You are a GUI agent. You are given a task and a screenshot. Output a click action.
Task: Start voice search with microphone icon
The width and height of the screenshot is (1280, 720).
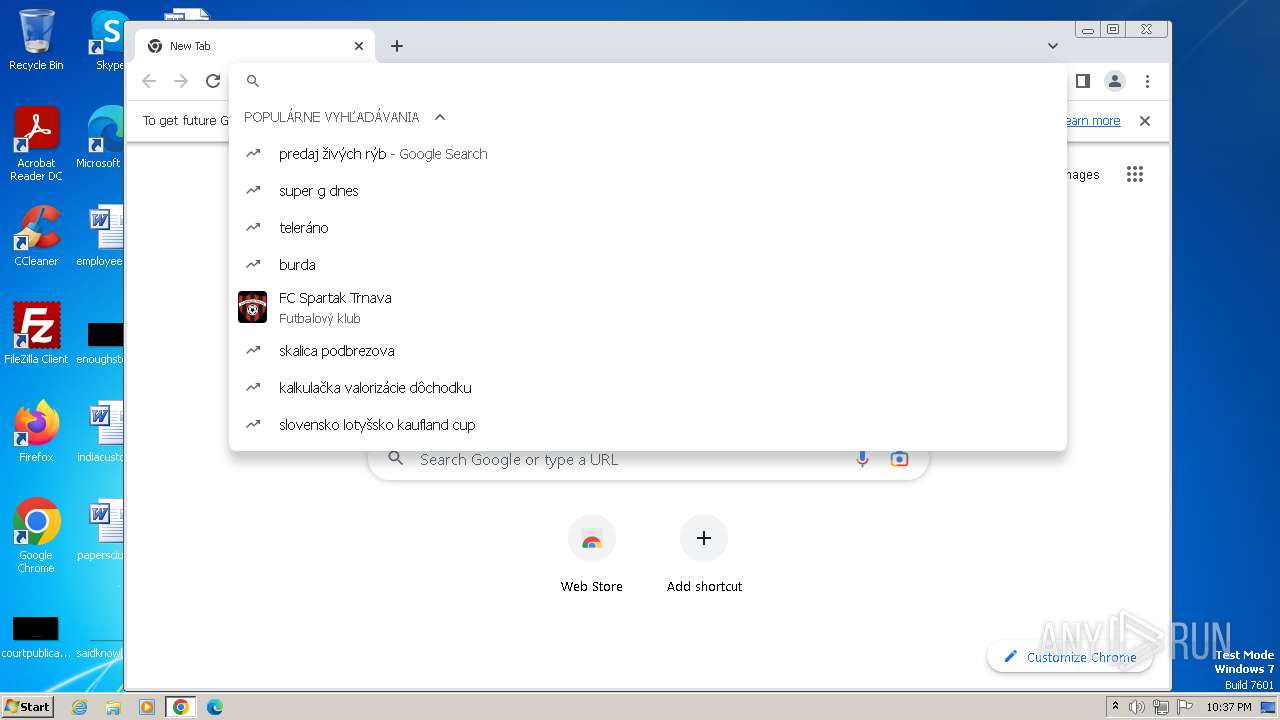coord(862,459)
